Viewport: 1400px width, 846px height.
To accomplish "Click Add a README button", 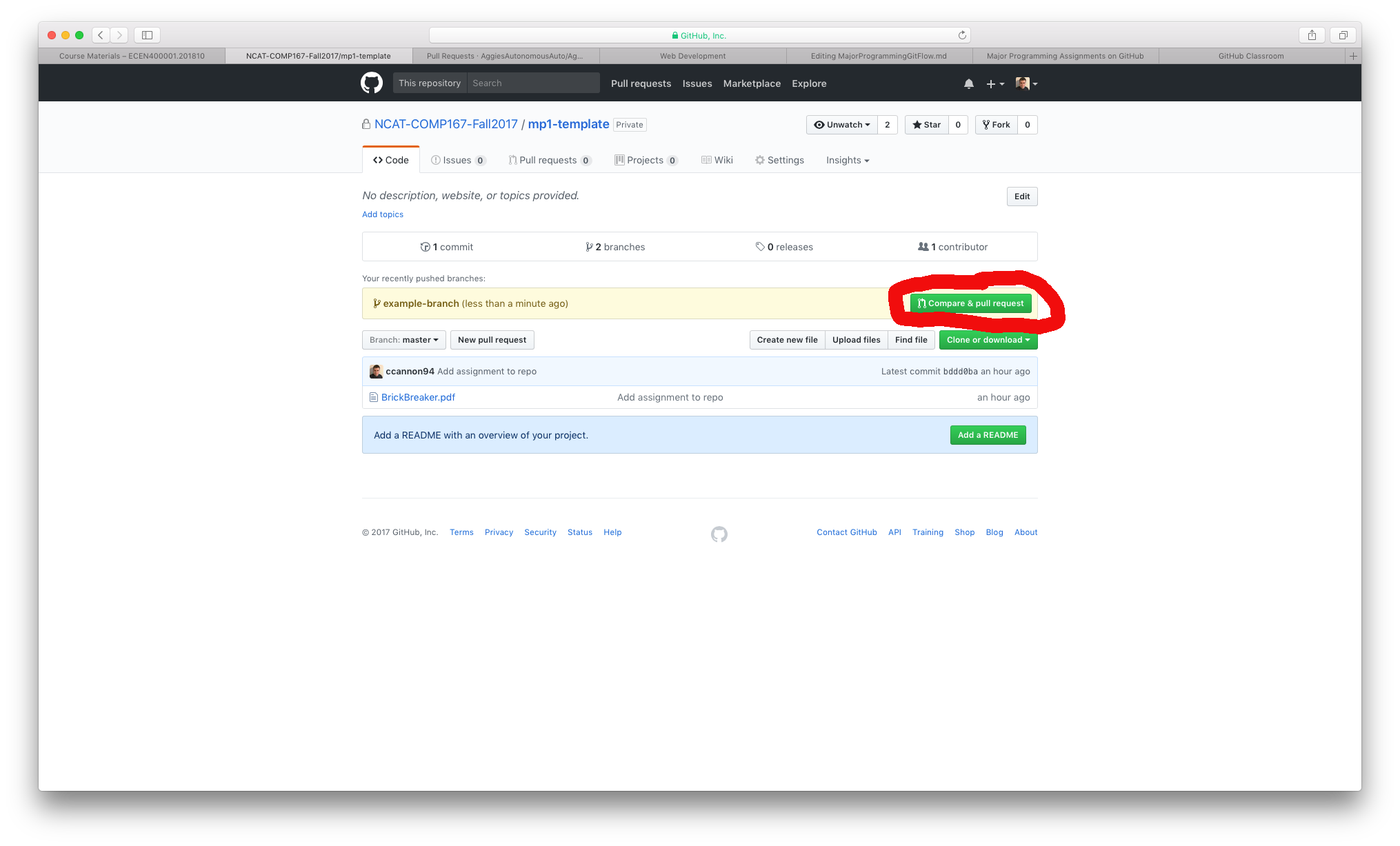I will [x=987, y=434].
